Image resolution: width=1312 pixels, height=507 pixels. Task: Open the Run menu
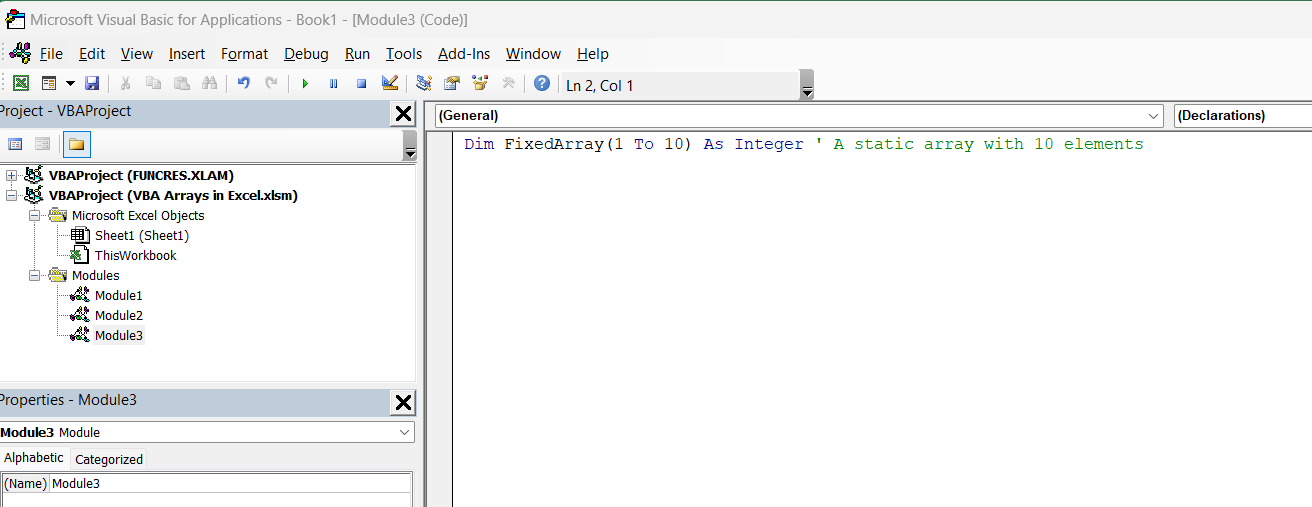357,54
